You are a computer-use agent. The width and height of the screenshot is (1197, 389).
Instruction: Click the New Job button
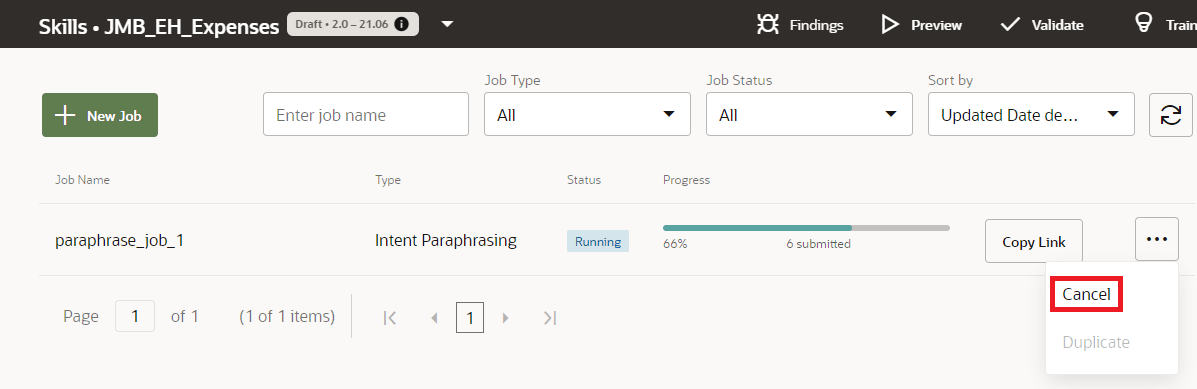[100, 115]
